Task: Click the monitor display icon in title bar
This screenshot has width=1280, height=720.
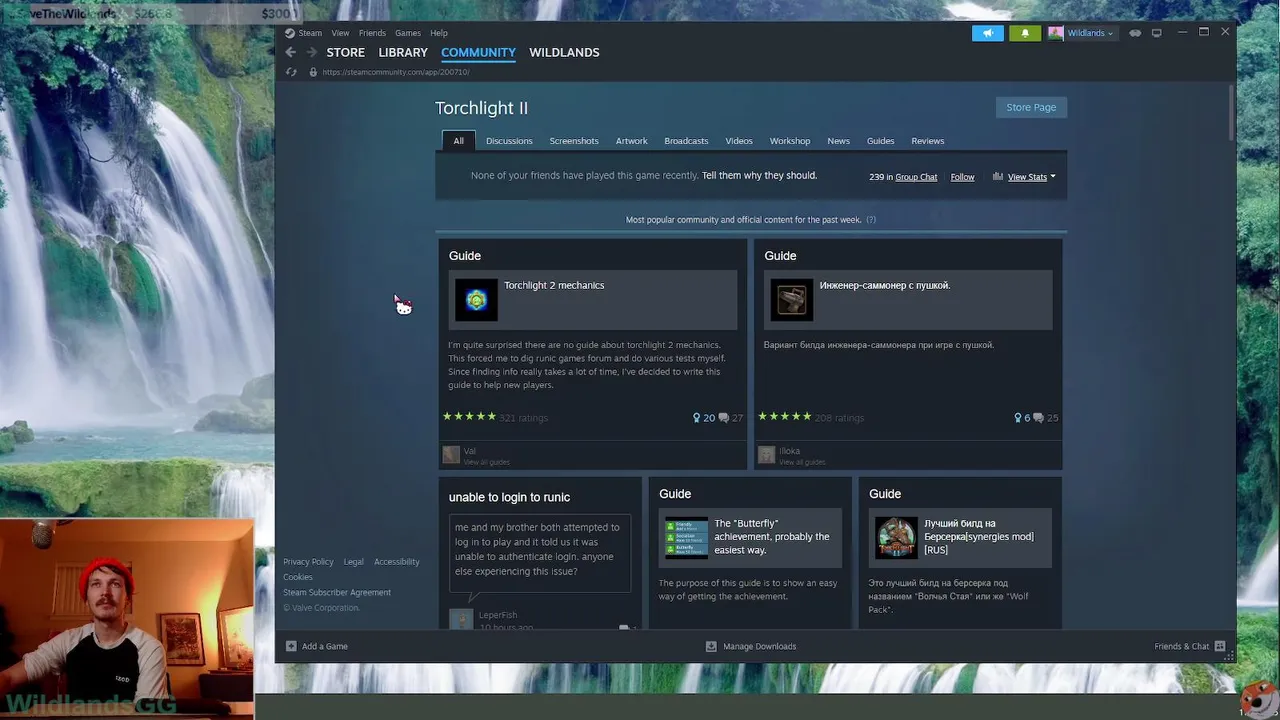Action: coord(1157,33)
